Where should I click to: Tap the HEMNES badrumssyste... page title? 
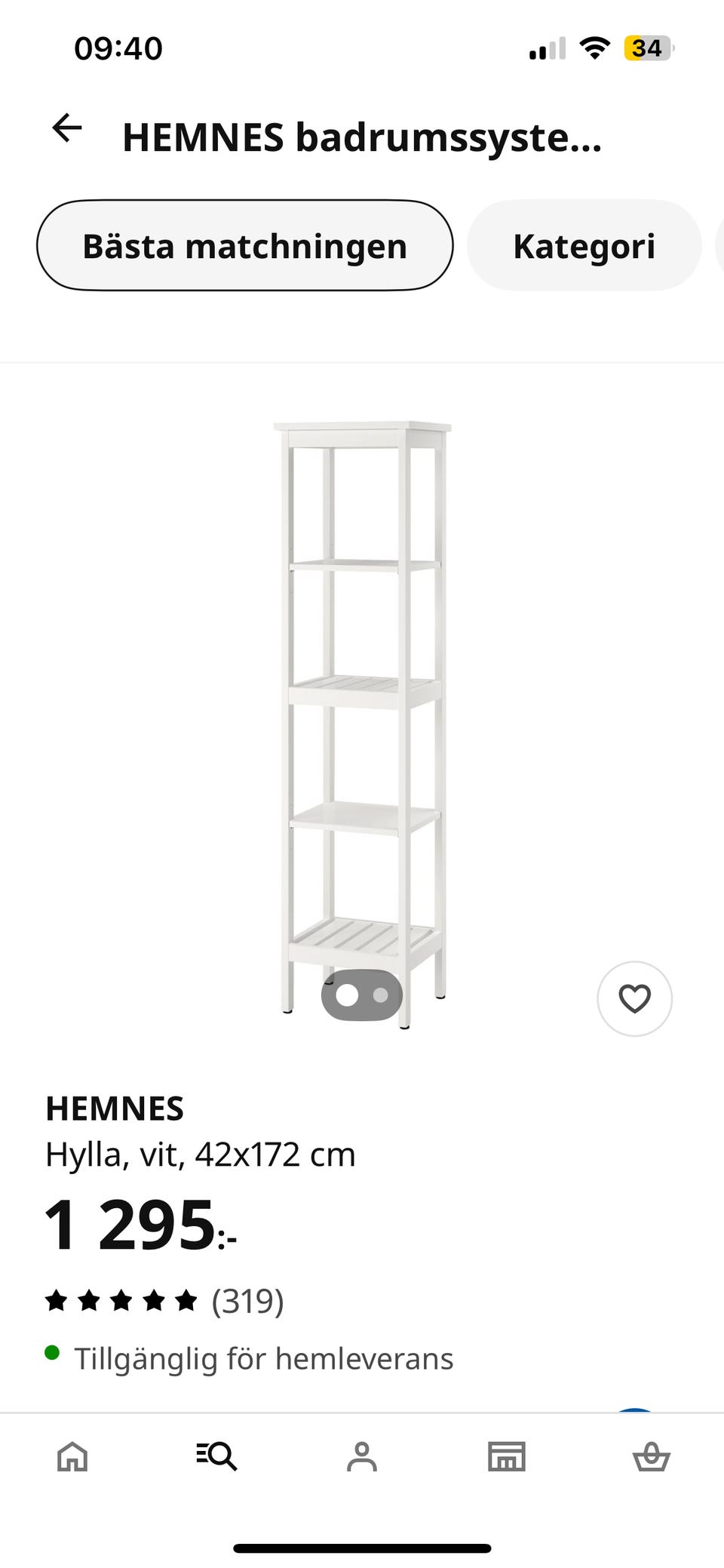point(362,137)
